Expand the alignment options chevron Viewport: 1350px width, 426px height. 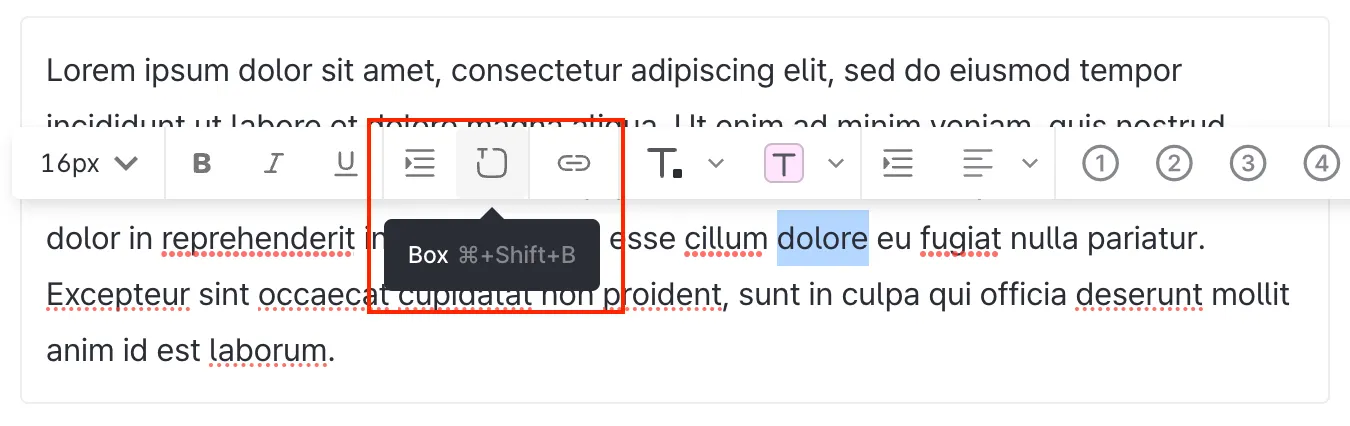[x=1029, y=163]
